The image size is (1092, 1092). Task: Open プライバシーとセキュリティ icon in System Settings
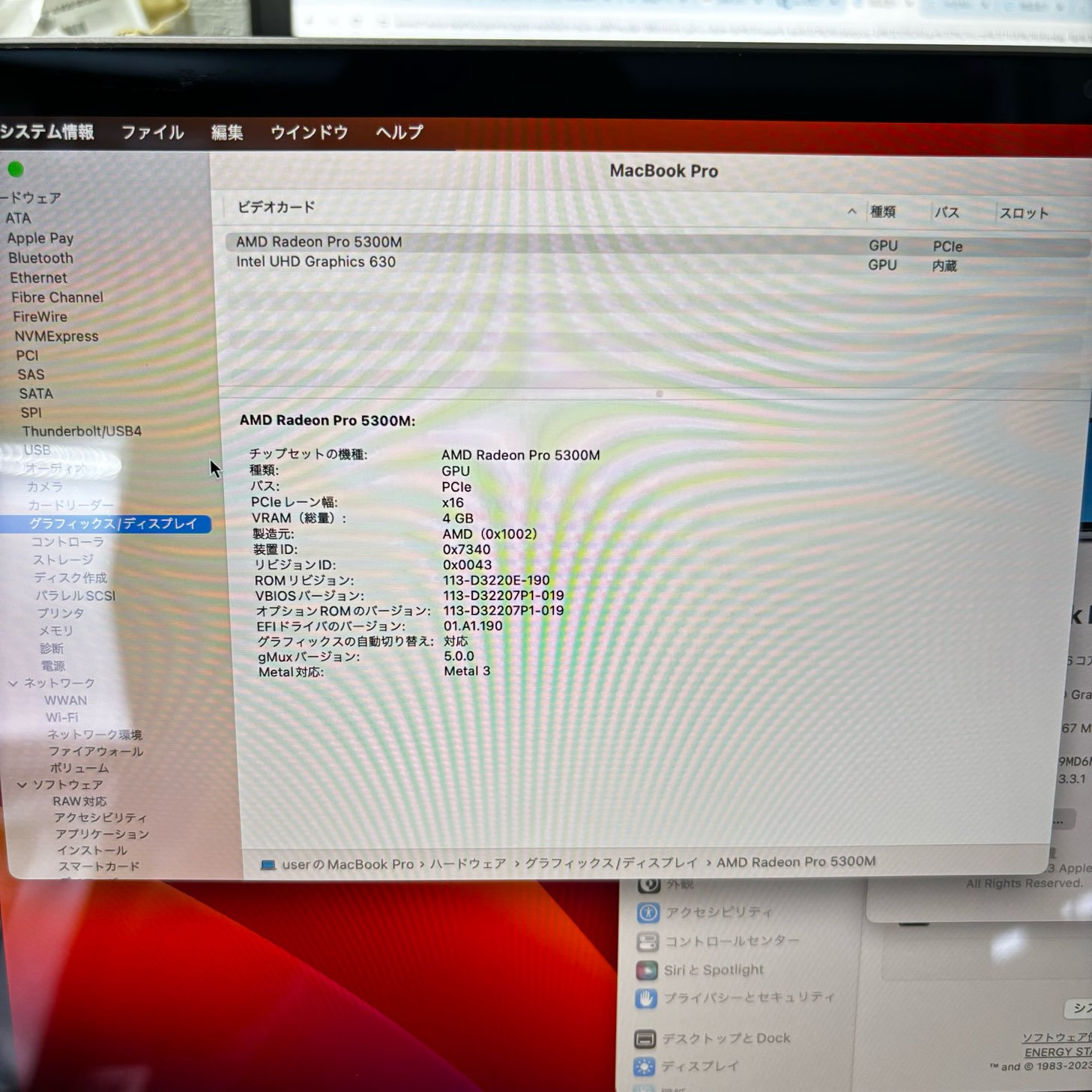click(645, 998)
